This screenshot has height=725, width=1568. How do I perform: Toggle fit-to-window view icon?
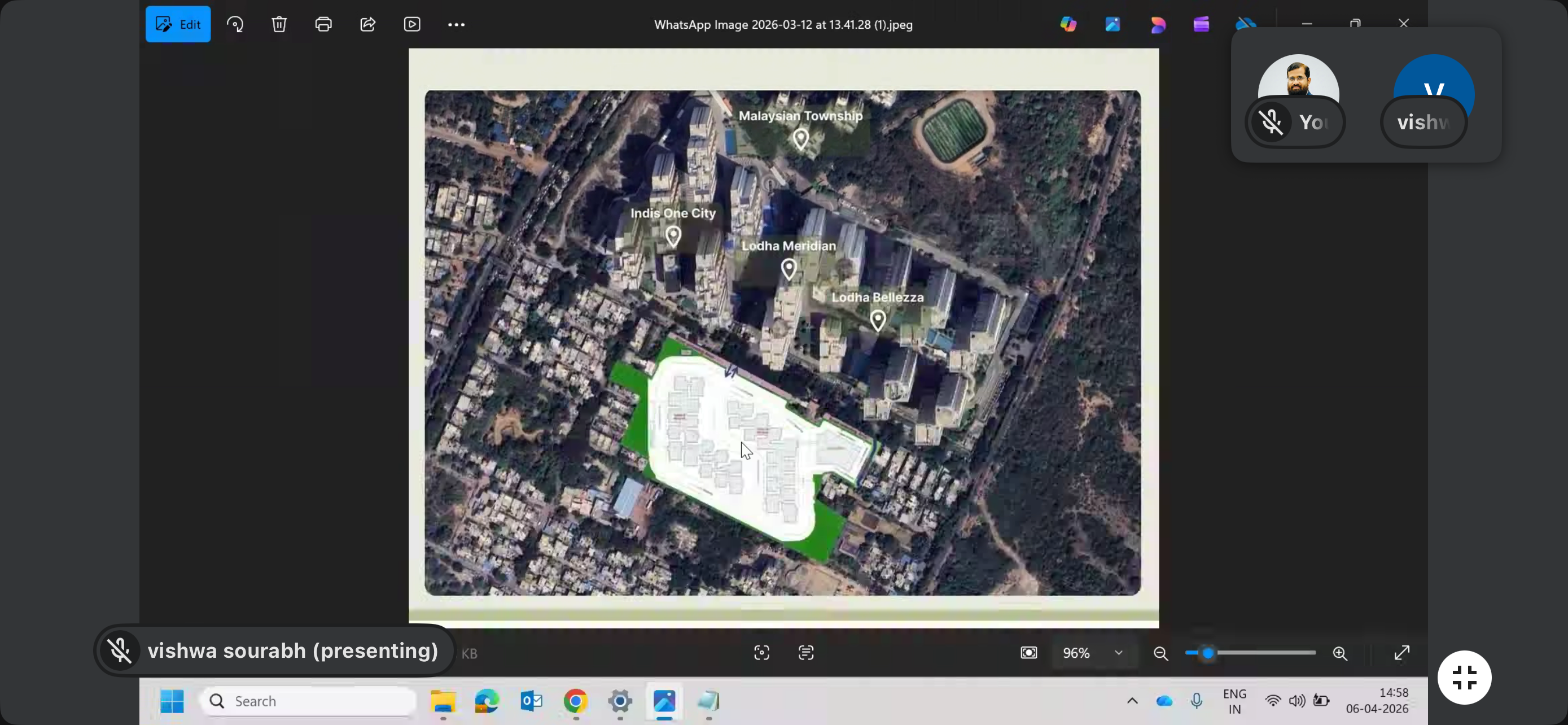pyautogui.click(x=1029, y=653)
